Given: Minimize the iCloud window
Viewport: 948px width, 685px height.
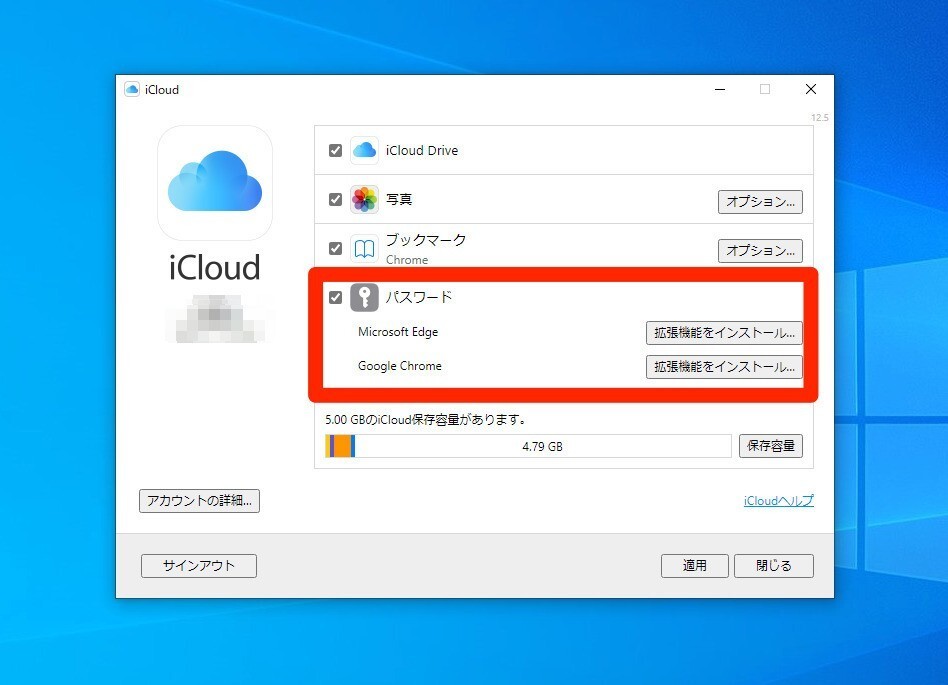Looking at the screenshot, I should pos(720,89).
